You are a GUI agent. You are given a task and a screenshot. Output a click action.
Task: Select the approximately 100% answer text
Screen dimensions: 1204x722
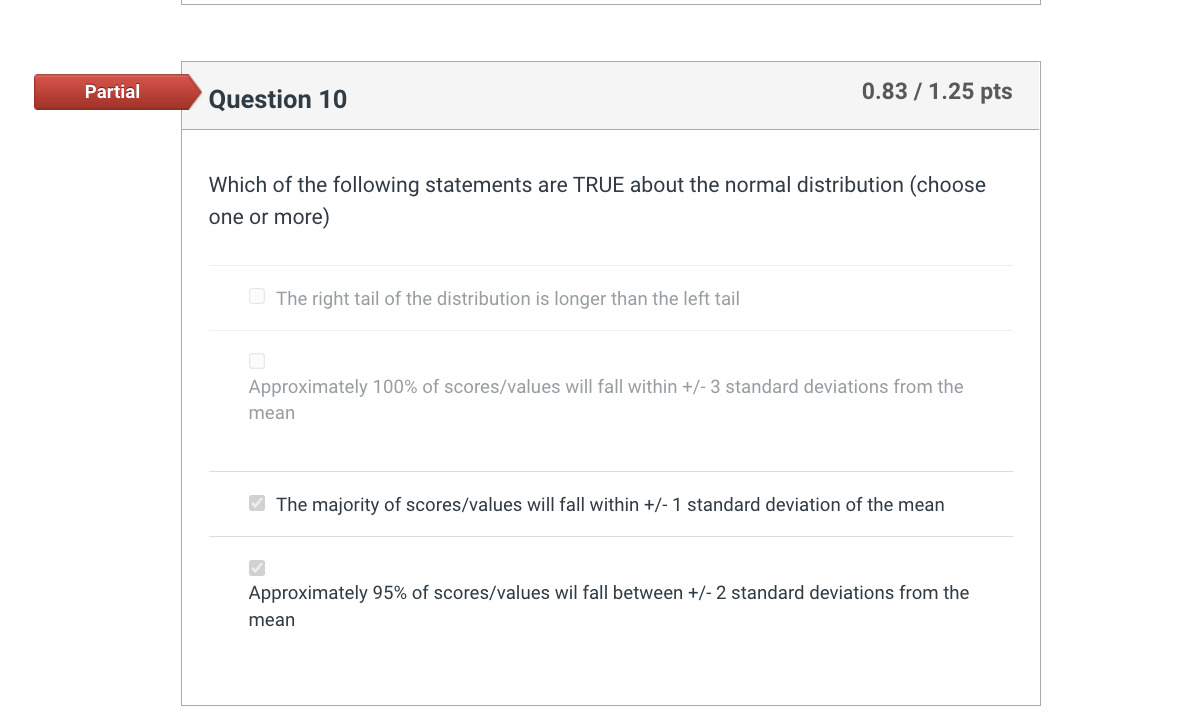click(606, 399)
